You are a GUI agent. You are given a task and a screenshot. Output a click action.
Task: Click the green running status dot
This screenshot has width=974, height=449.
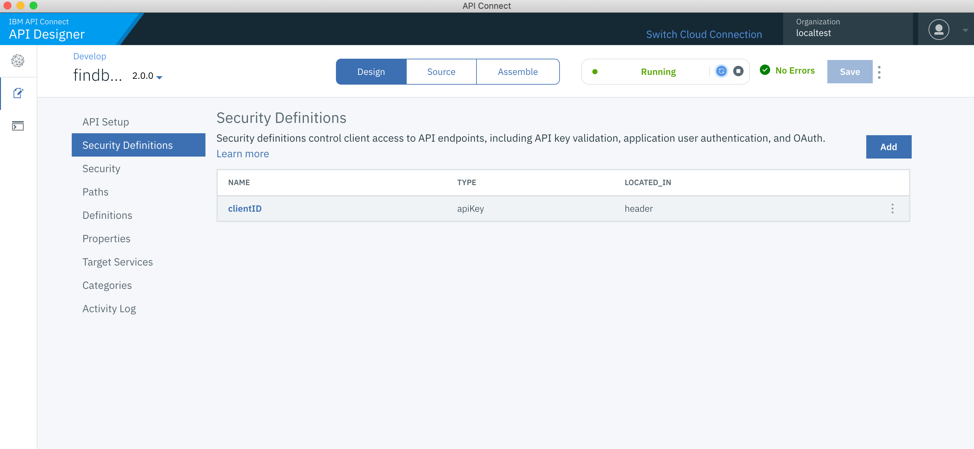(595, 71)
